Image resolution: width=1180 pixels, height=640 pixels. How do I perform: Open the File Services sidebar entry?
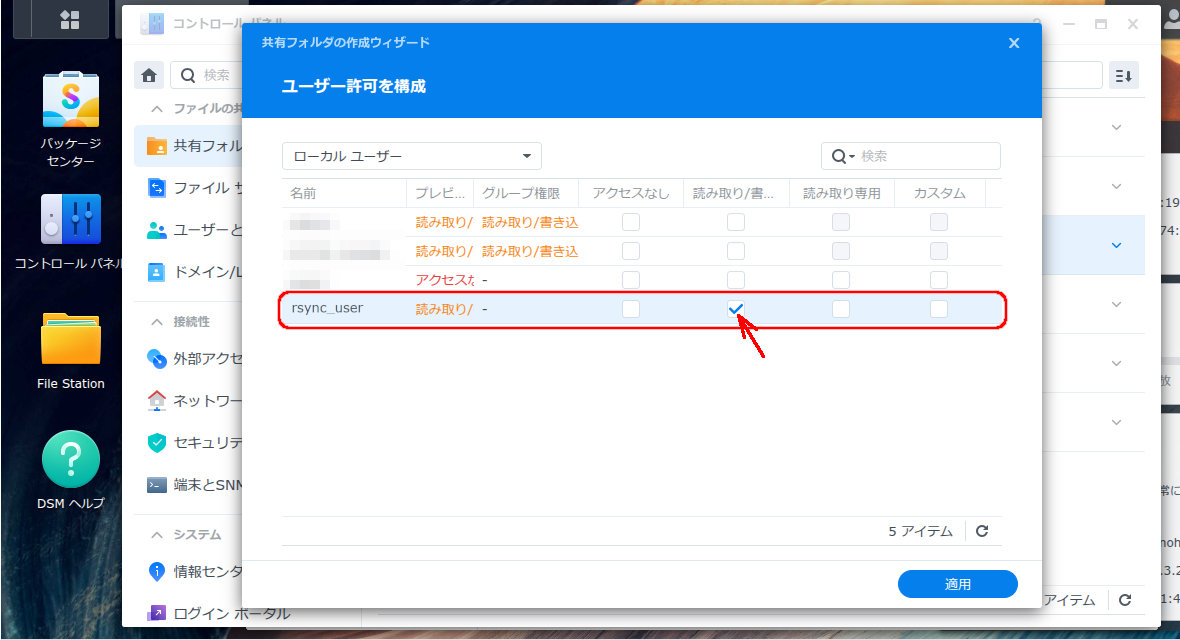tap(190, 187)
